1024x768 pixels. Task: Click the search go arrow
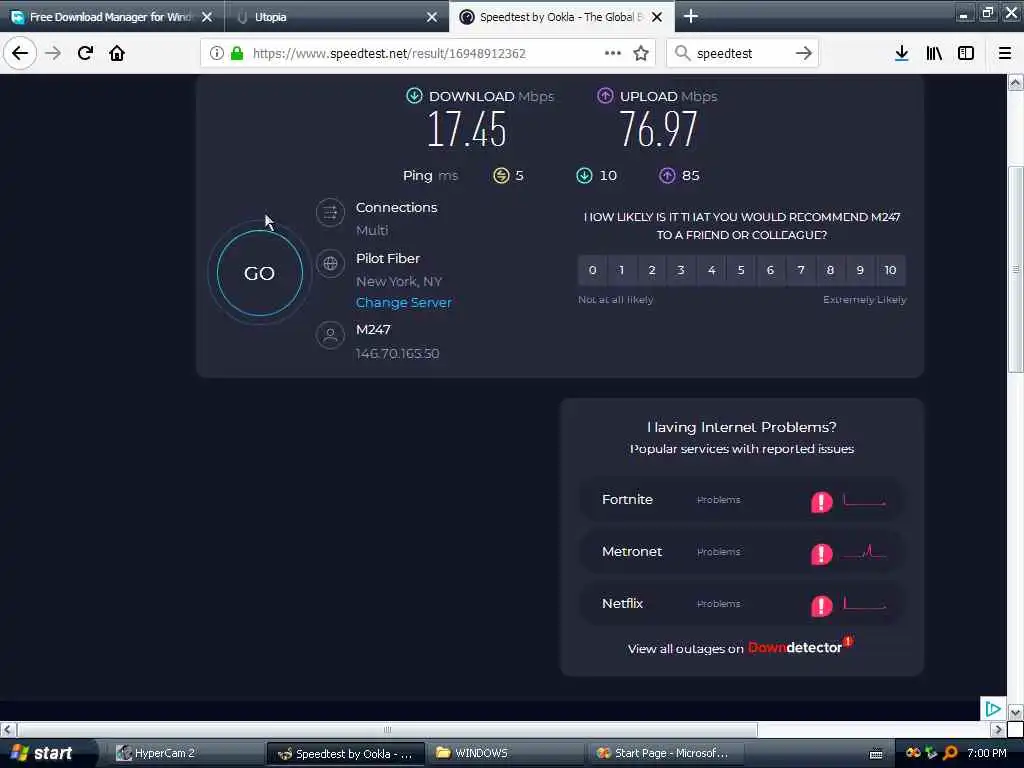[x=804, y=53]
